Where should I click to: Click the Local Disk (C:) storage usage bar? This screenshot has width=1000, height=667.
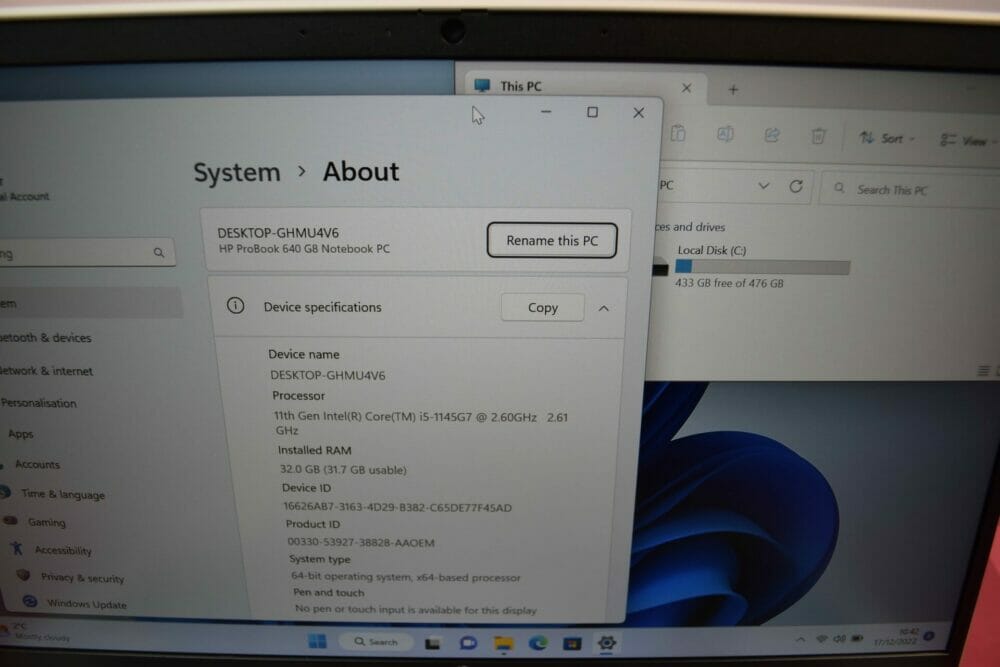click(x=763, y=267)
